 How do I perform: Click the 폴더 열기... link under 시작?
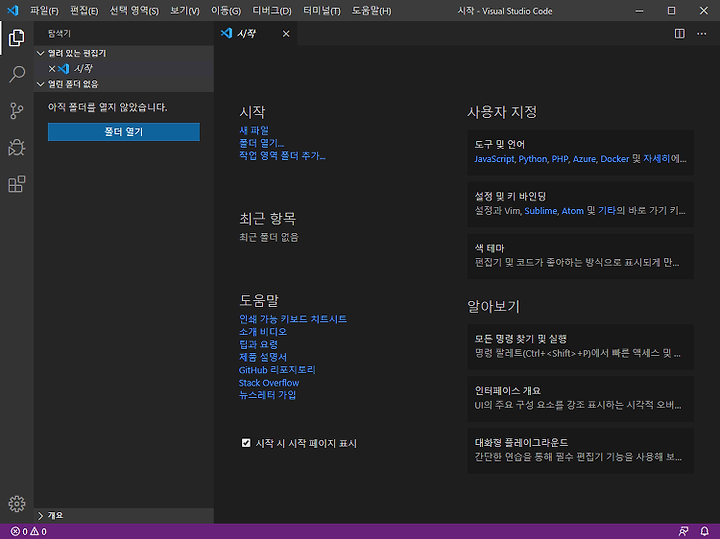coord(262,143)
